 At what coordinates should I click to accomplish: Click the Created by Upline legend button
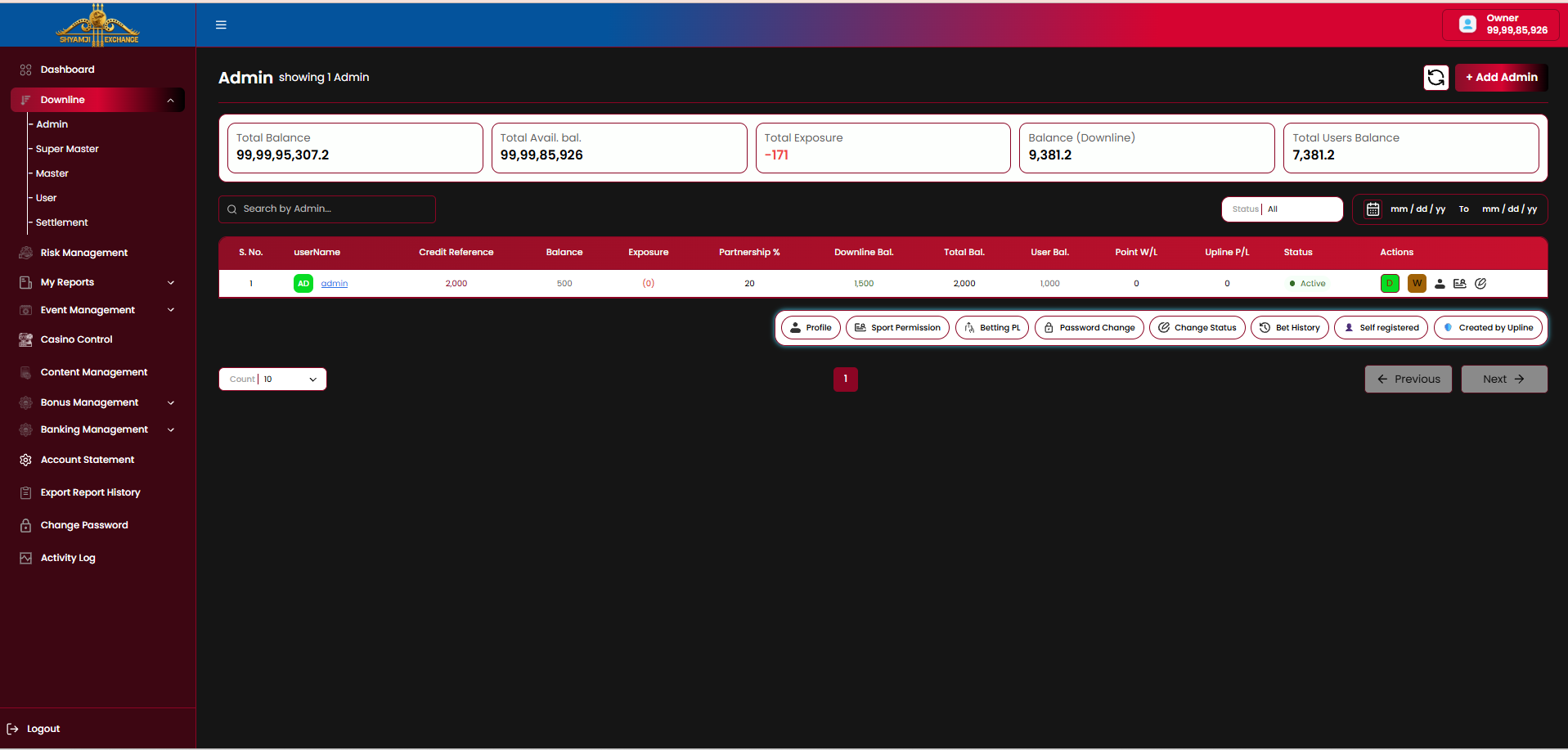pyautogui.click(x=1488, y=328)
